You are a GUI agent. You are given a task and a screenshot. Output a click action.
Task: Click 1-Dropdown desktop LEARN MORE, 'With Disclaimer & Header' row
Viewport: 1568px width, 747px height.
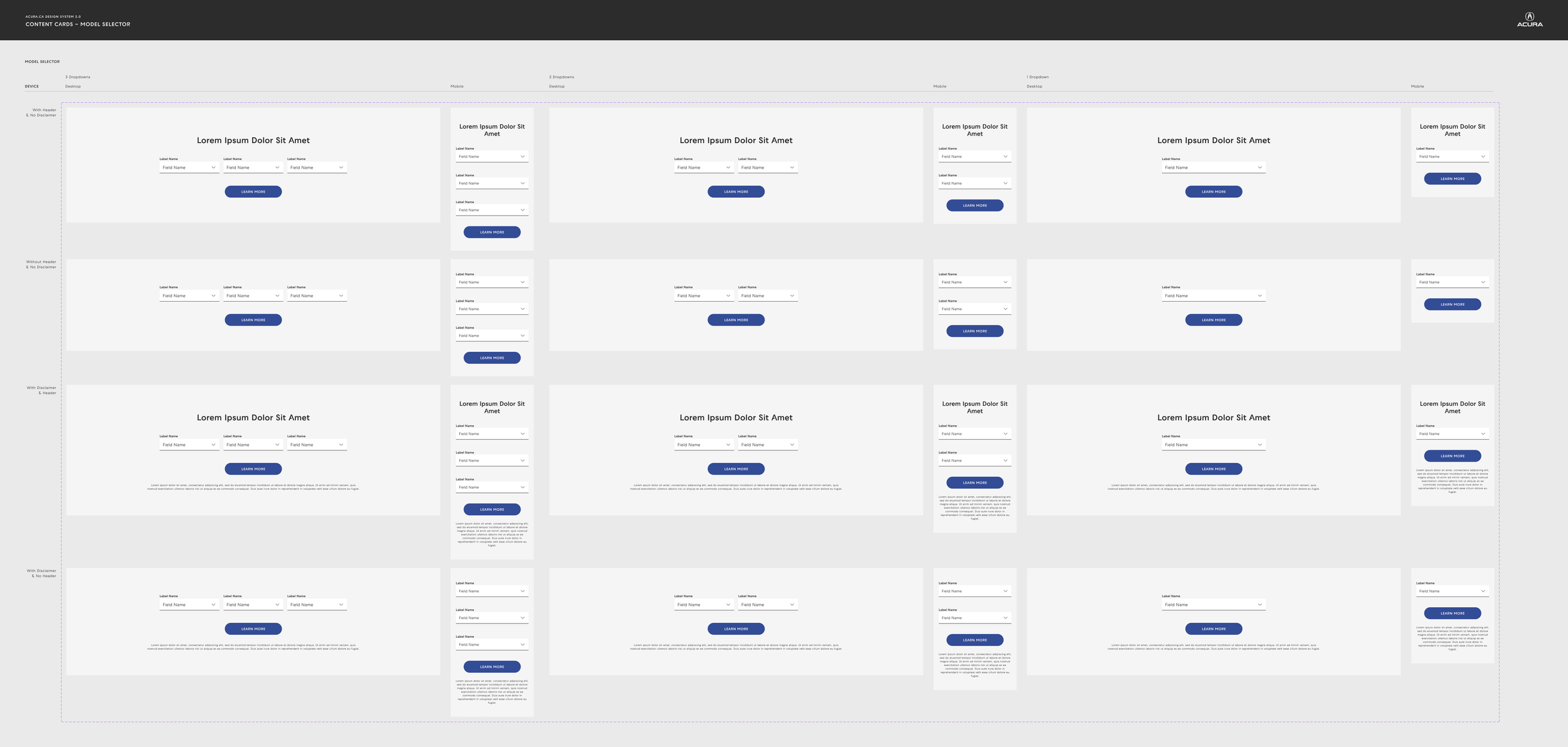point(1214,469)
